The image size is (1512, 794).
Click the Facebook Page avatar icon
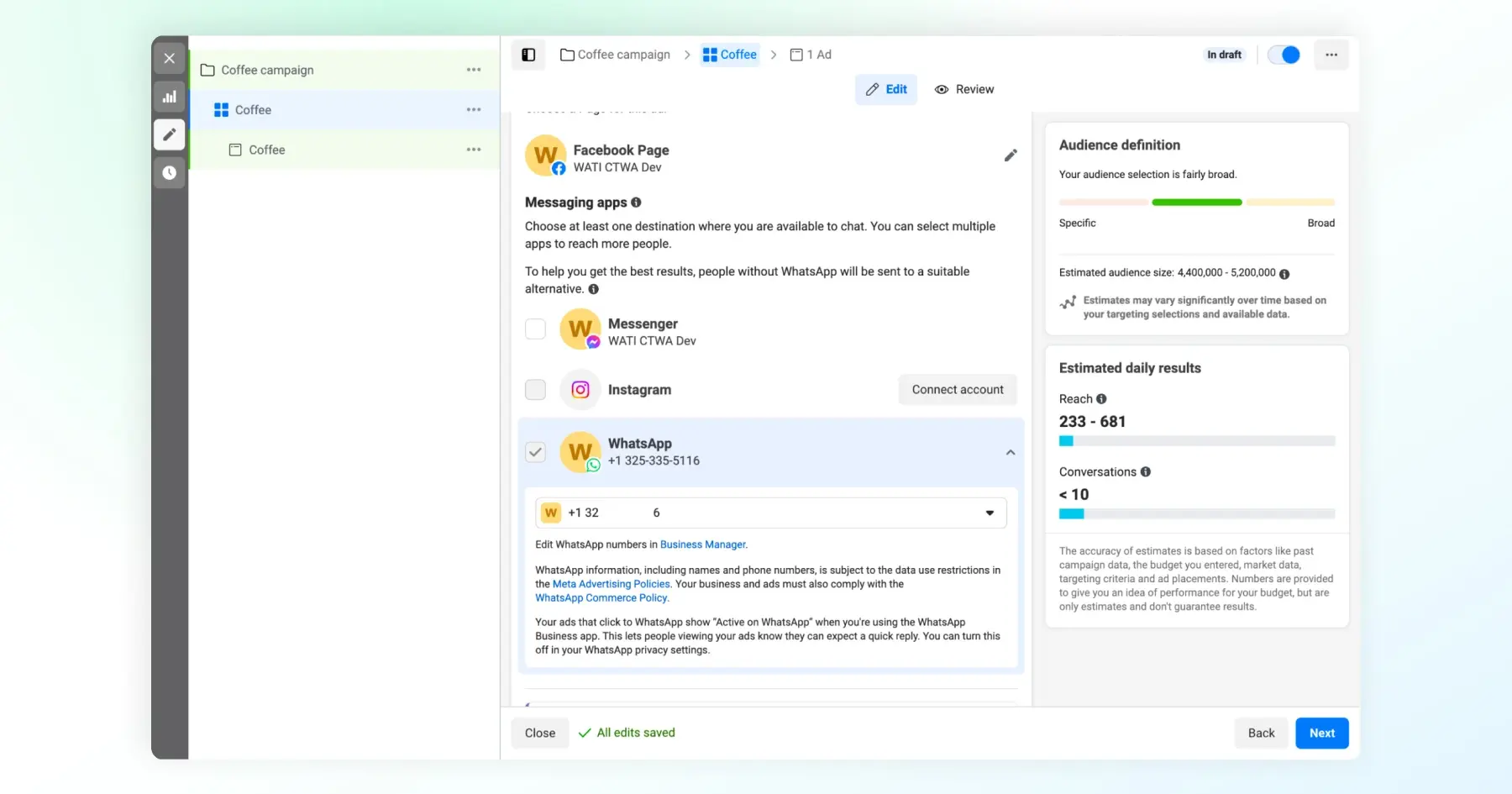pyautogui.click(x=545, y=155)
